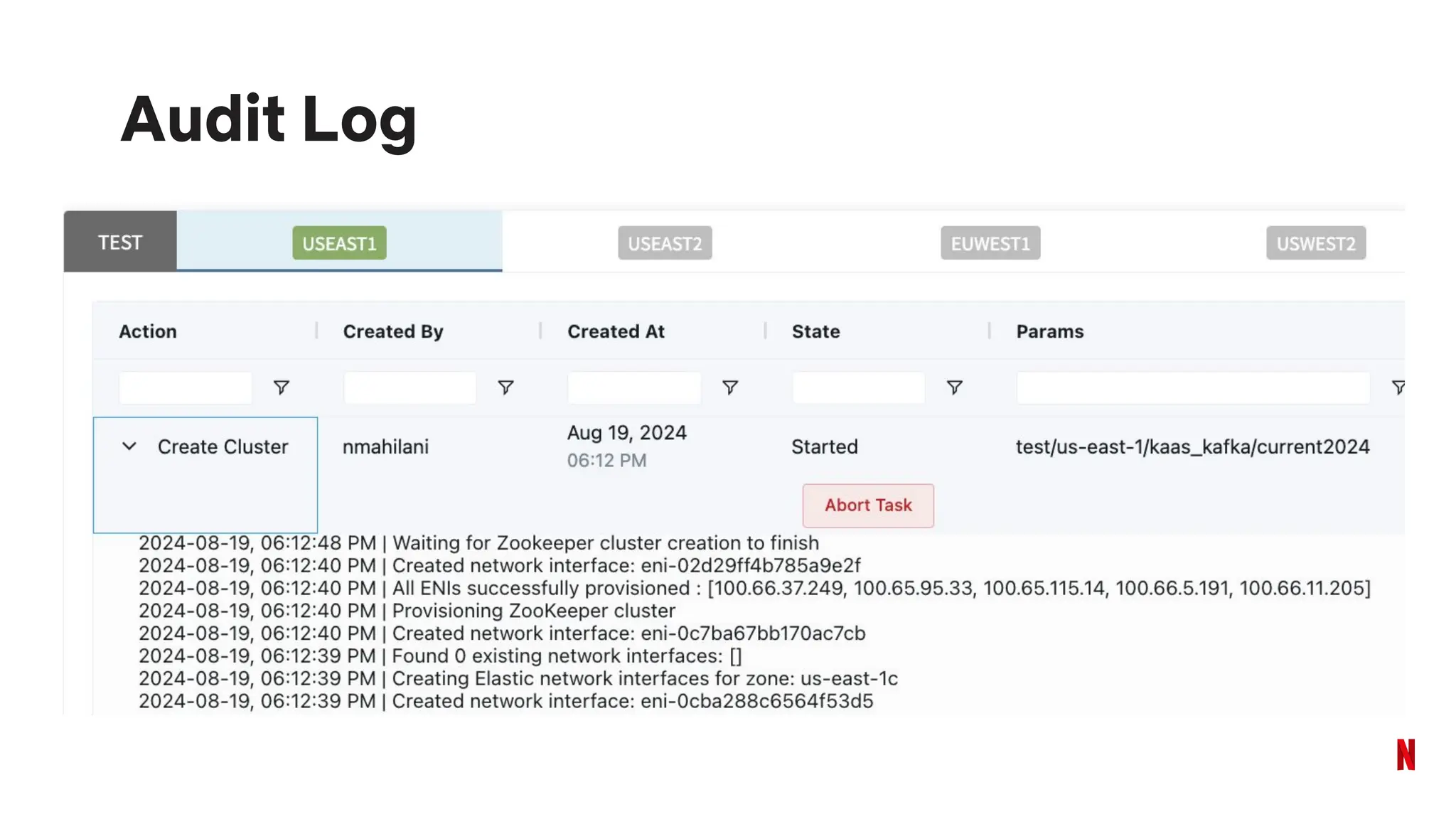Sort by the Created At column header

616,331
